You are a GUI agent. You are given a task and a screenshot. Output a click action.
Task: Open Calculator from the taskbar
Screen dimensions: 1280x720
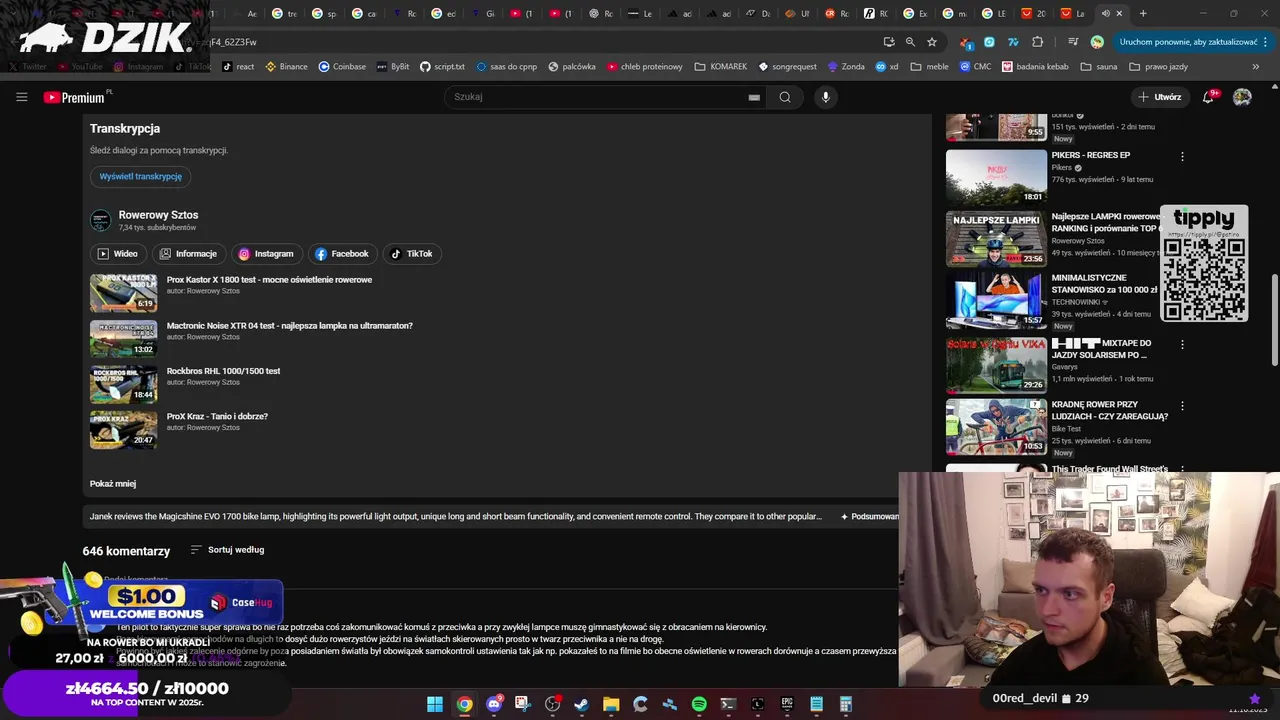(846, 704)
